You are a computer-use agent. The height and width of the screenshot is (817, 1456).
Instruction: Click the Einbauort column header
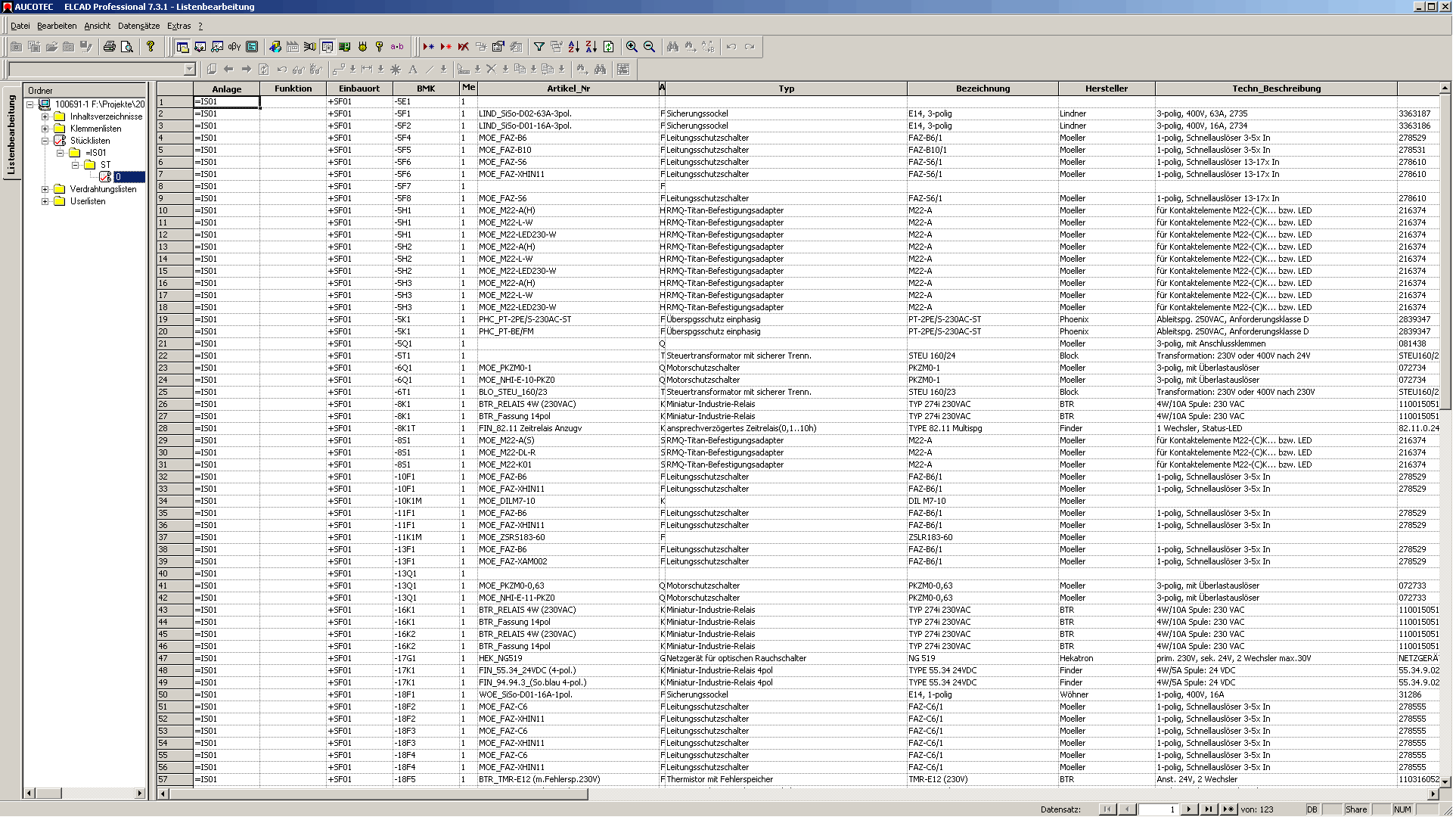click(359, 89)
